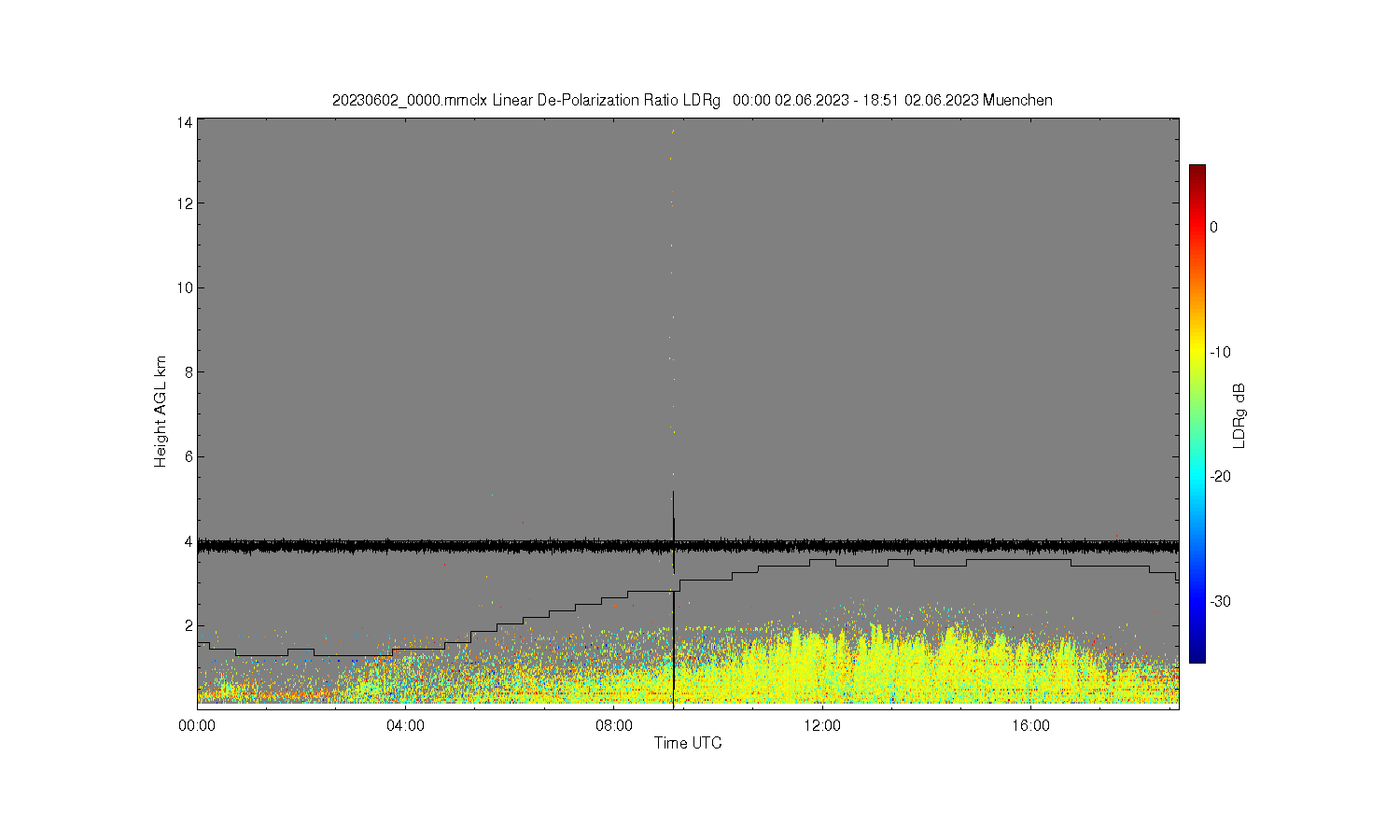Click the 16:00 time tick label
1400x840 pixels.
[1030, 725]
